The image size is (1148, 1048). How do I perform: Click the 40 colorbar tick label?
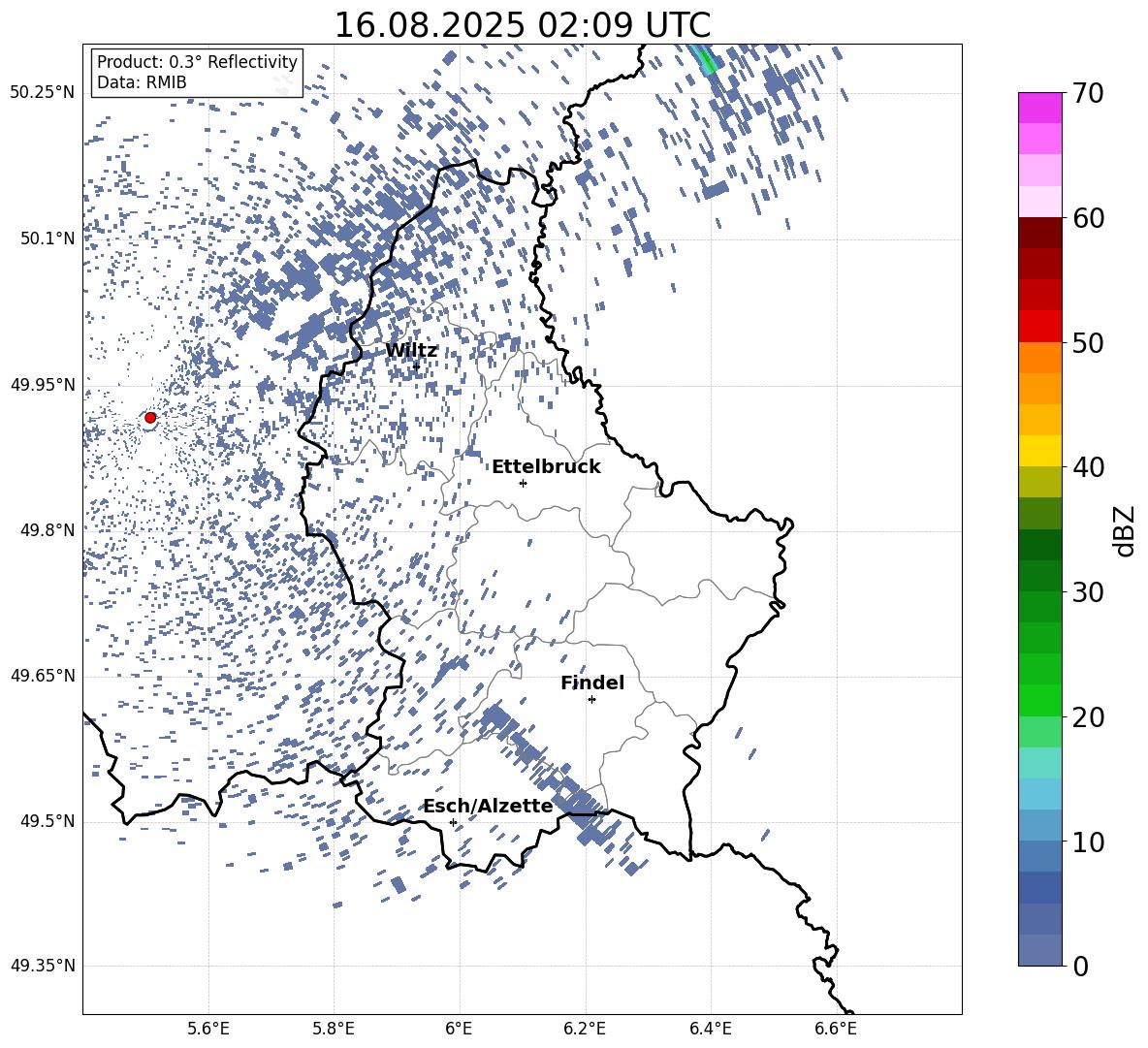(1088, 467)
